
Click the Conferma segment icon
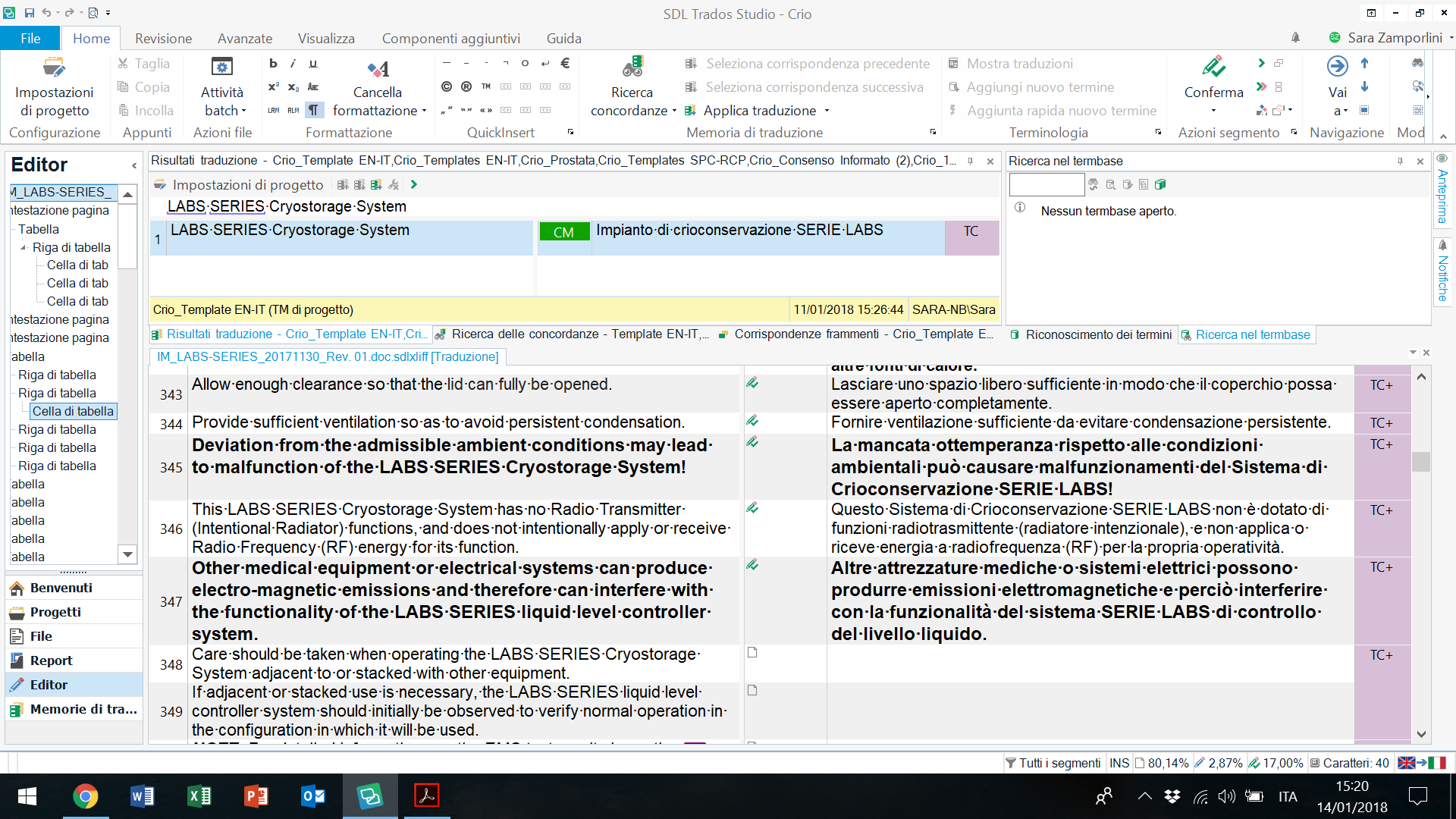pos(1213,67)
